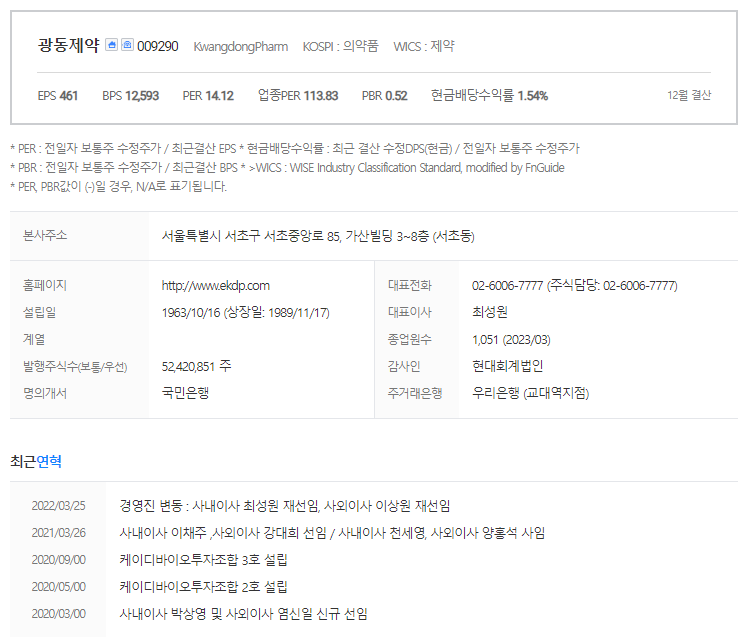Click the 본사주소 address 서울특별시 서초구 서초중앙로 85

pos(318,236)
